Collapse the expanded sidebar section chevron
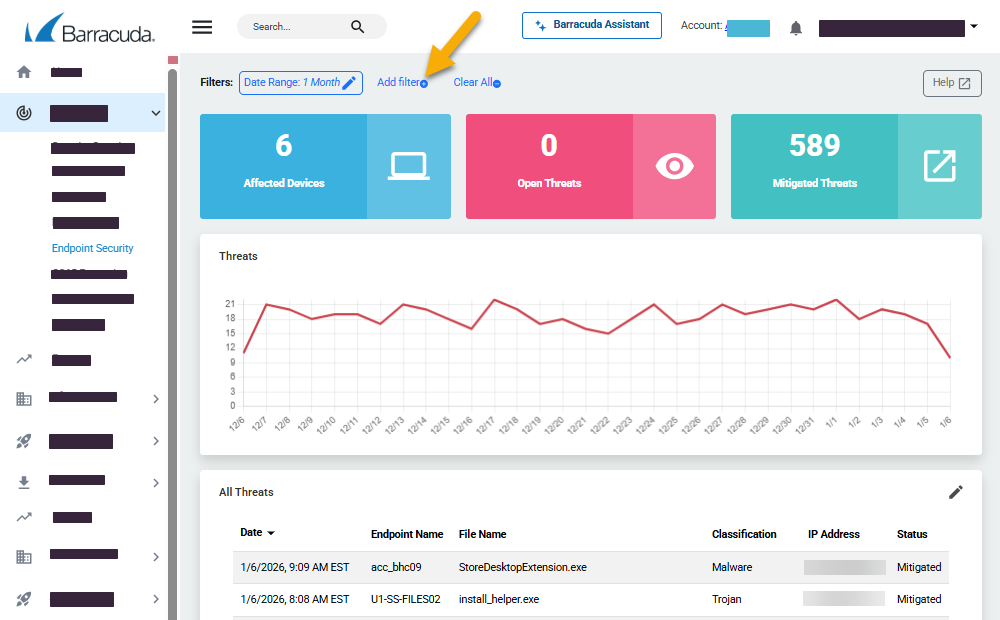 tap(155, 113)
